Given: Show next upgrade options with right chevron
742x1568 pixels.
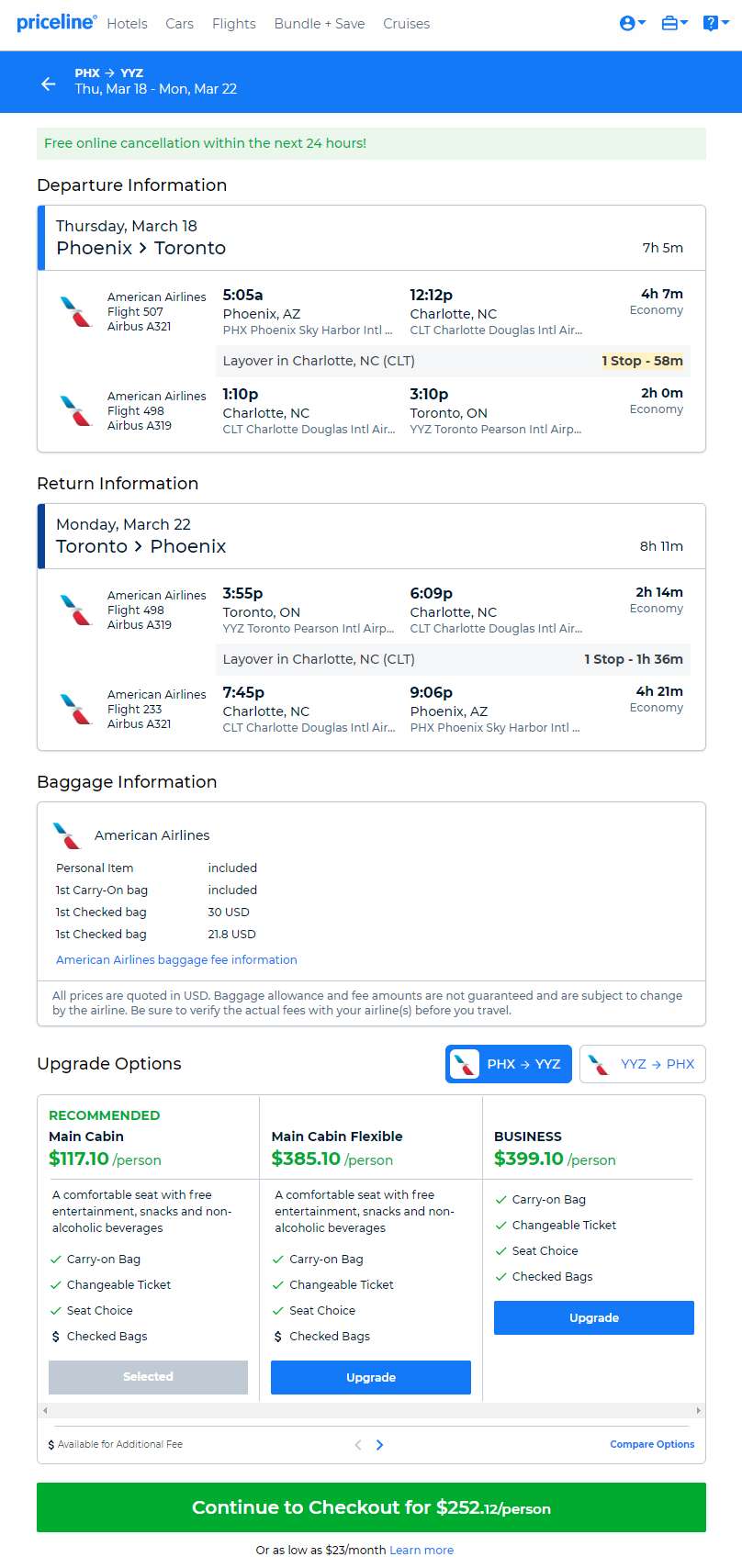Looking at the screenshot, I should (380, 1444).
